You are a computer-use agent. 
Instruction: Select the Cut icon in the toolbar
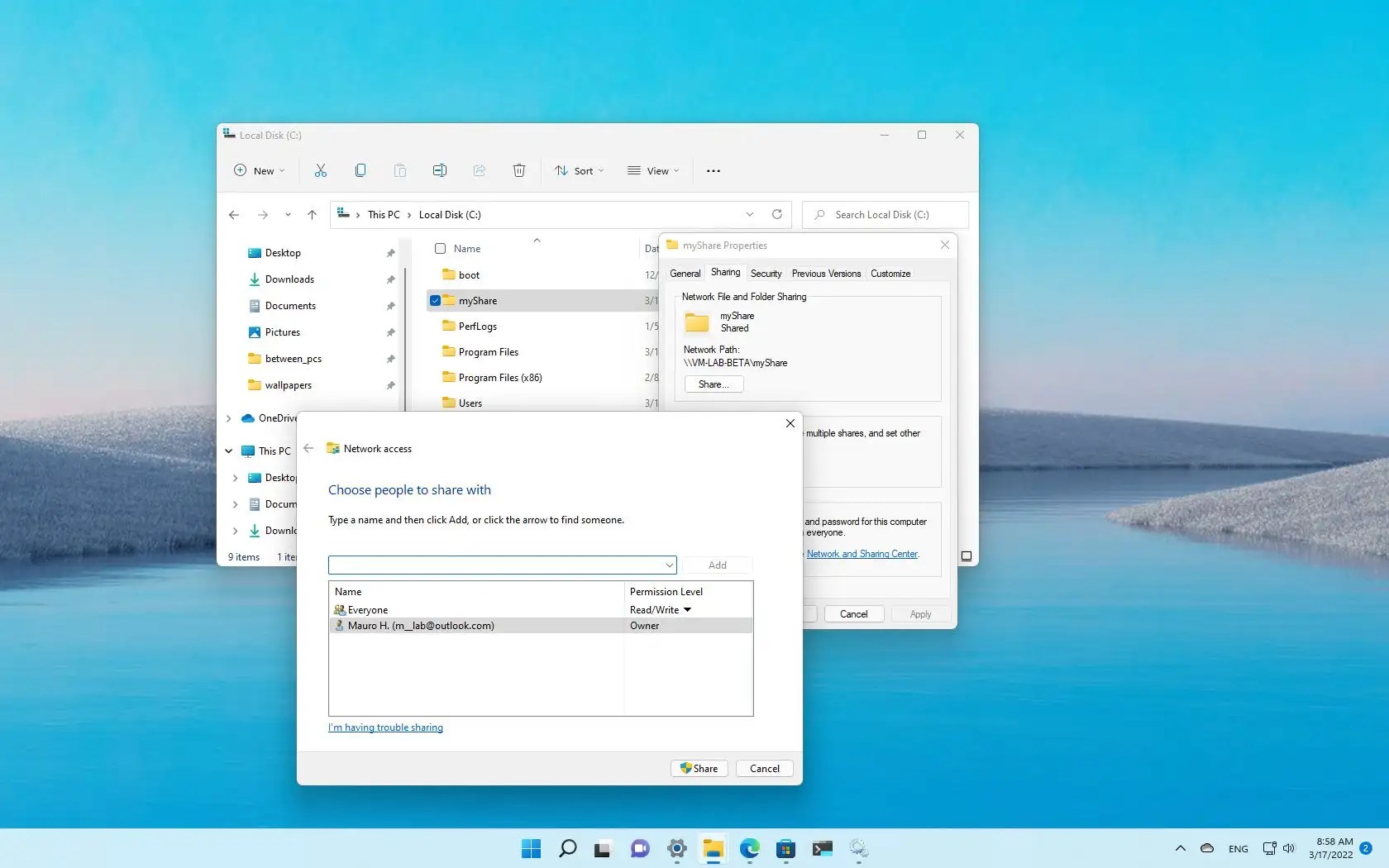click(x=321, y=170)
